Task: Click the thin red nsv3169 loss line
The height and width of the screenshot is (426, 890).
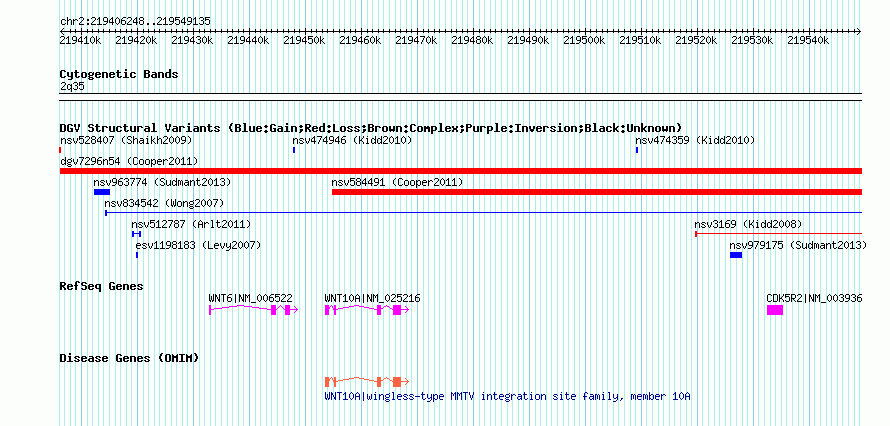Action: click(x=779, y=234)
